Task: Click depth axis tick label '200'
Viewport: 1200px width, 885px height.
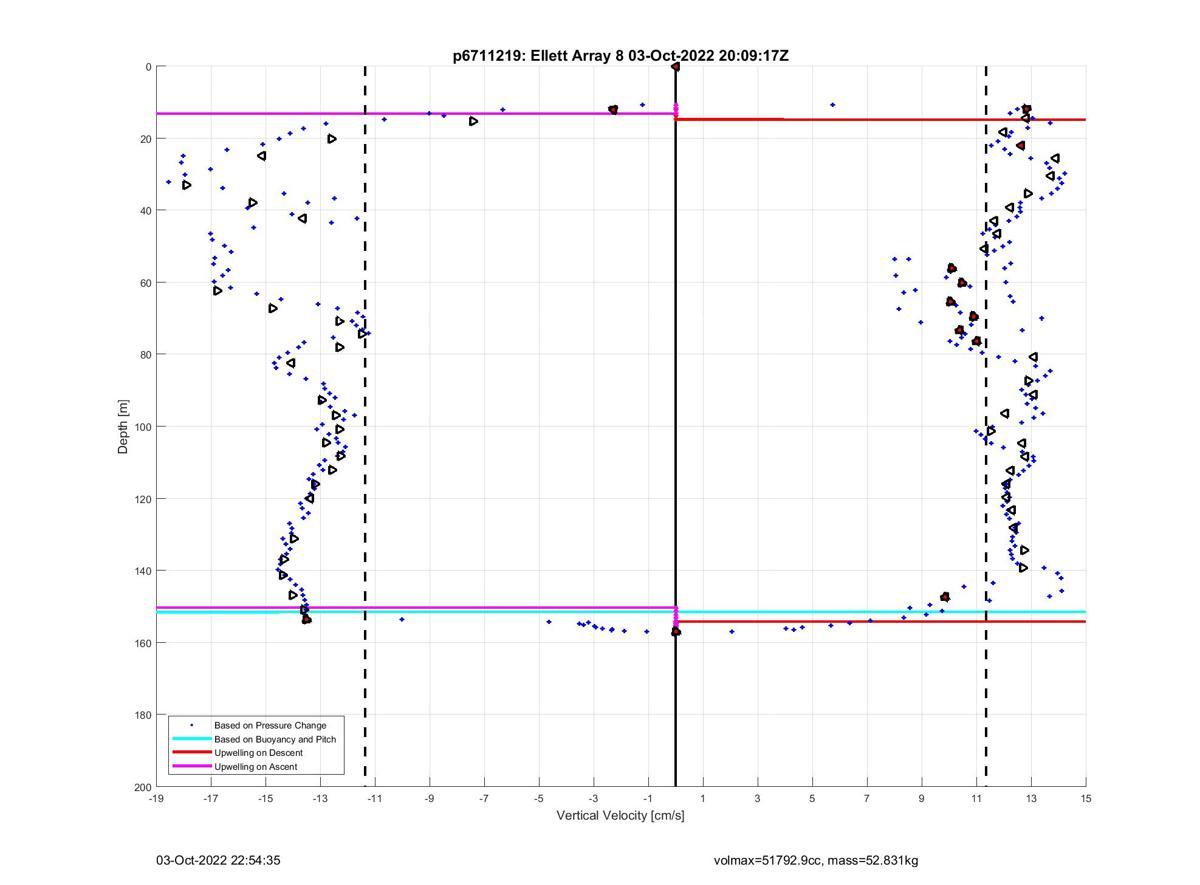Action: click(x=142, y=787)
